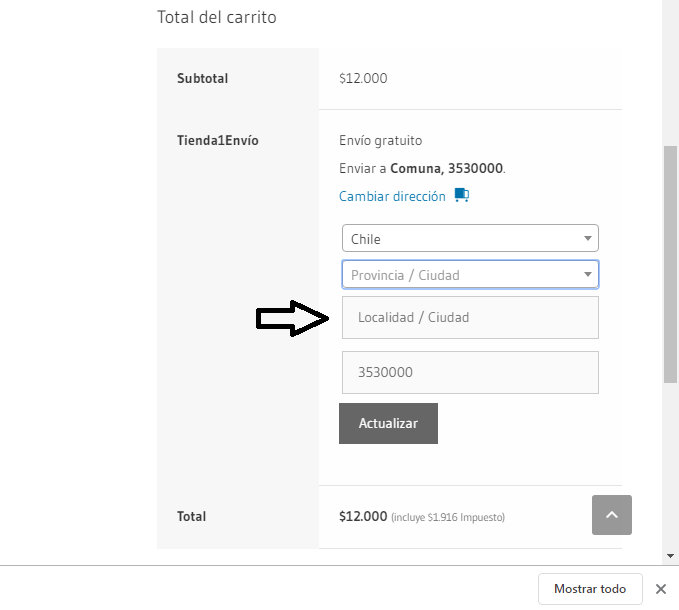
Task: Click the shipping truck icon
Action: pyautogui.click(x=462, y=195)
